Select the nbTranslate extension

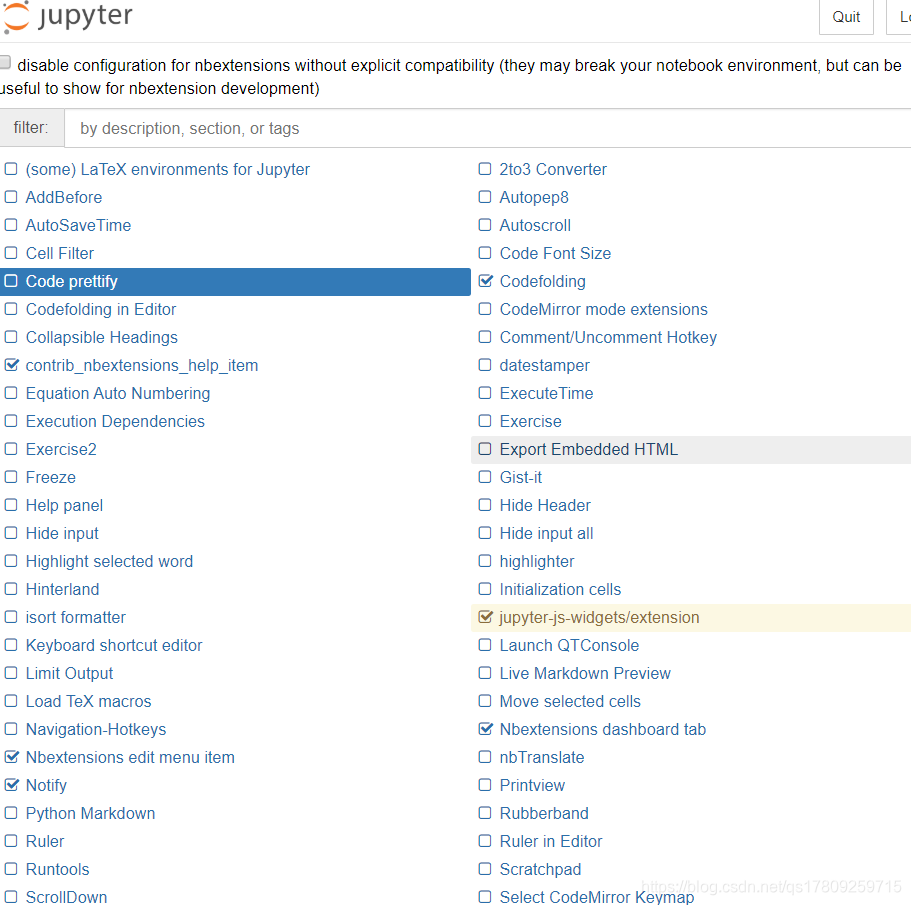coord(542,757)
